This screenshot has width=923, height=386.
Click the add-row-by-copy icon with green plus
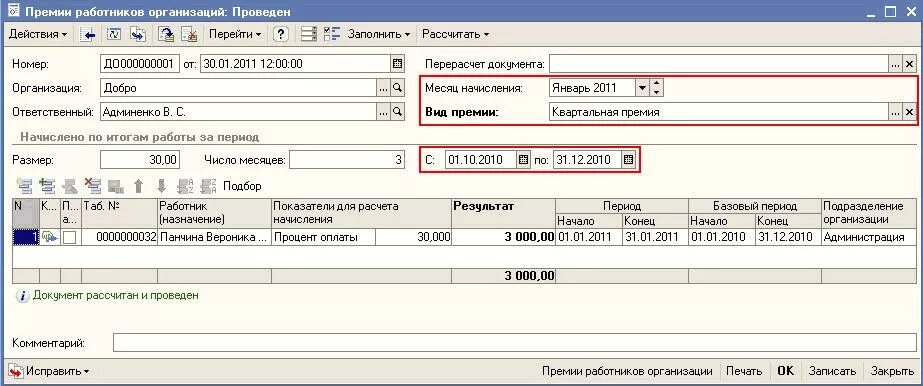[47, 187]
